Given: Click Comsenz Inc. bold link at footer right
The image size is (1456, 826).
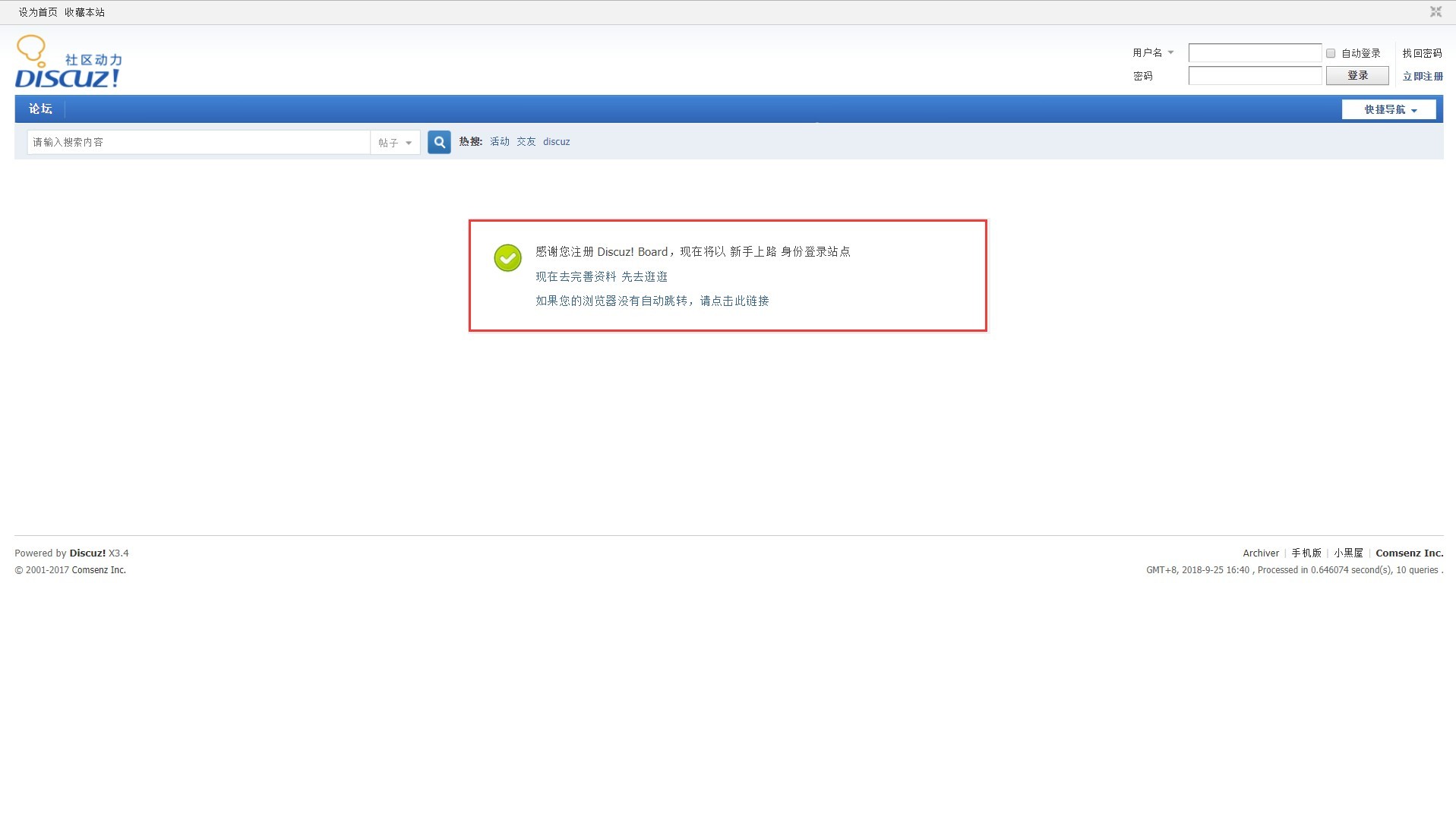Looking at the screenshot, I should click(1410, 553).
